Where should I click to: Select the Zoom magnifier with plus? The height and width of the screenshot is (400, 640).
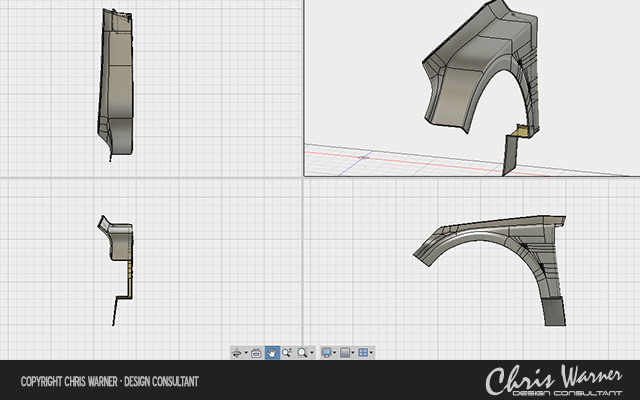(x=287, y=353)
